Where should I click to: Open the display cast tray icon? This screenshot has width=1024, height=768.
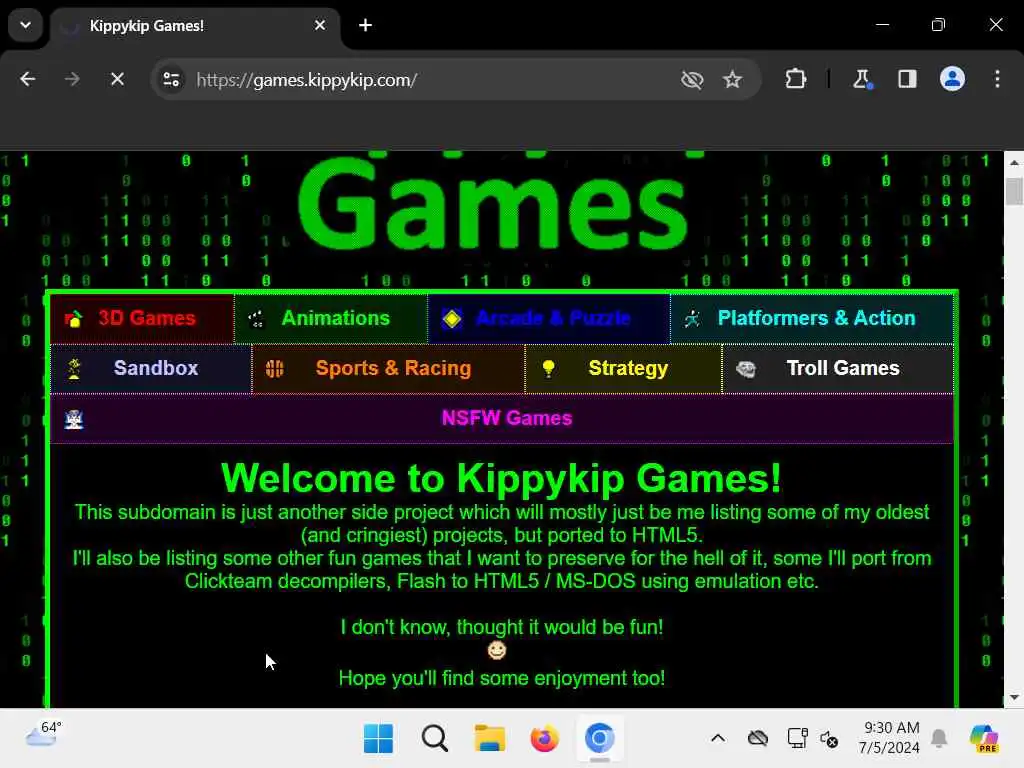[797, 739]
